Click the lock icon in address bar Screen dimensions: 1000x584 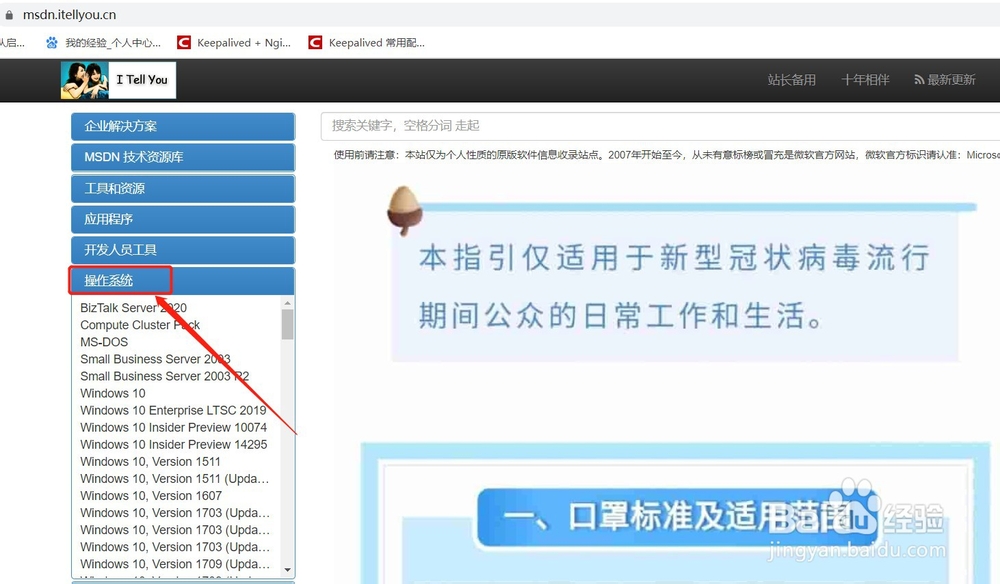pos(9,15)
